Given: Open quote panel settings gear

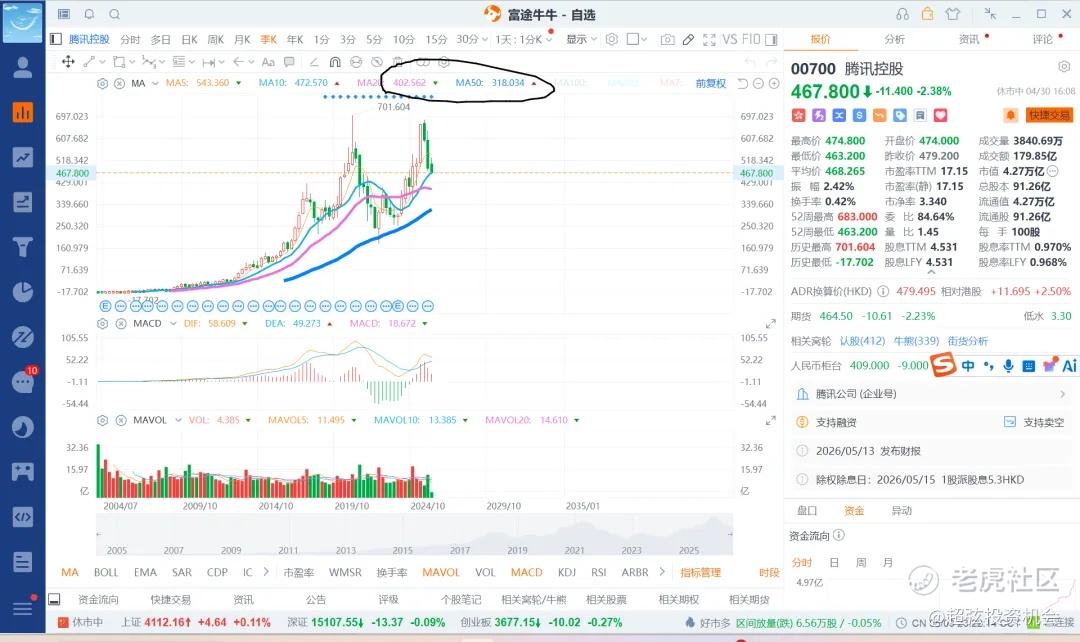Looking at the screenshot, I should (x=1064, y=67).
